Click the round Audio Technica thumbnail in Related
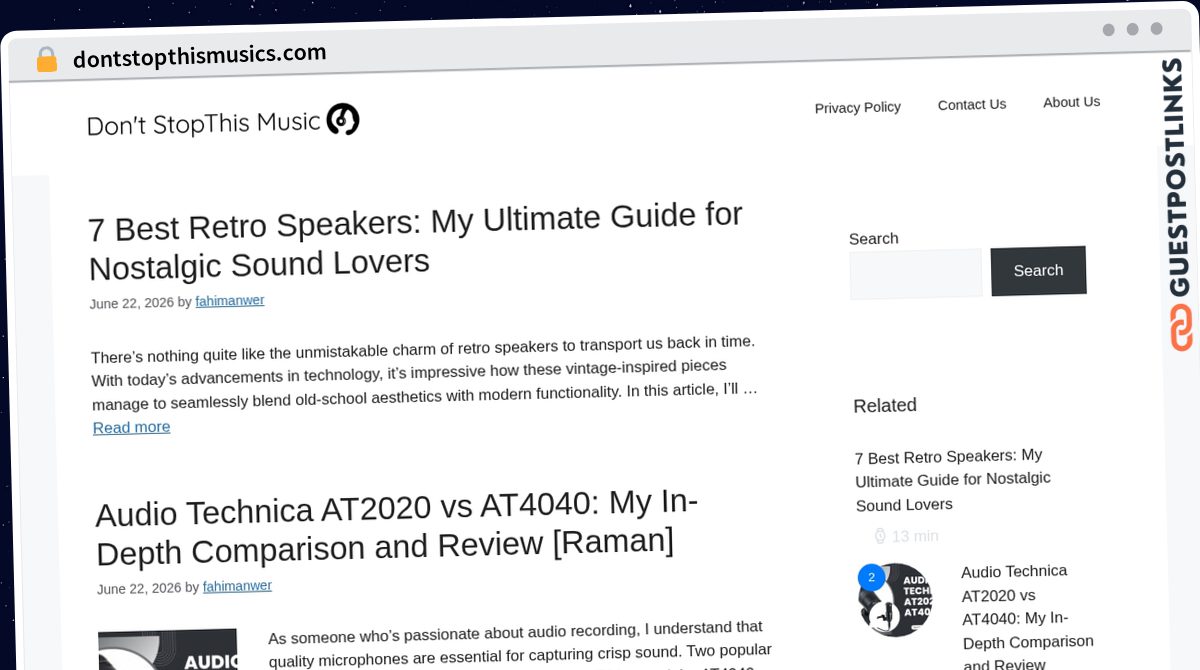The height and width of the screenshot is (670, 1200). coord(896,600)
